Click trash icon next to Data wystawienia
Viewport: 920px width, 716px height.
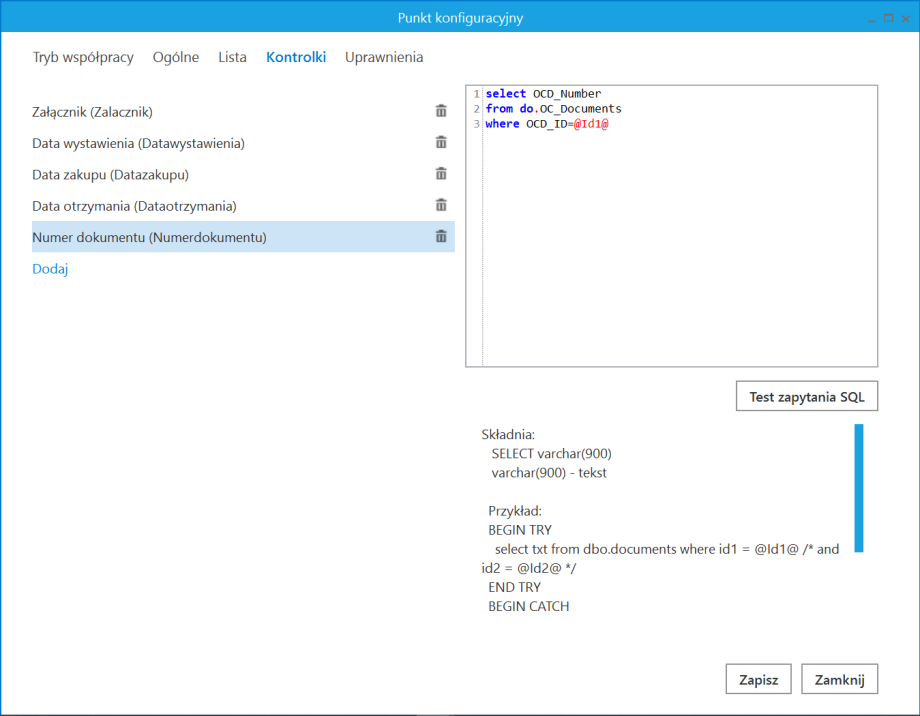click(x=441, y=143)
